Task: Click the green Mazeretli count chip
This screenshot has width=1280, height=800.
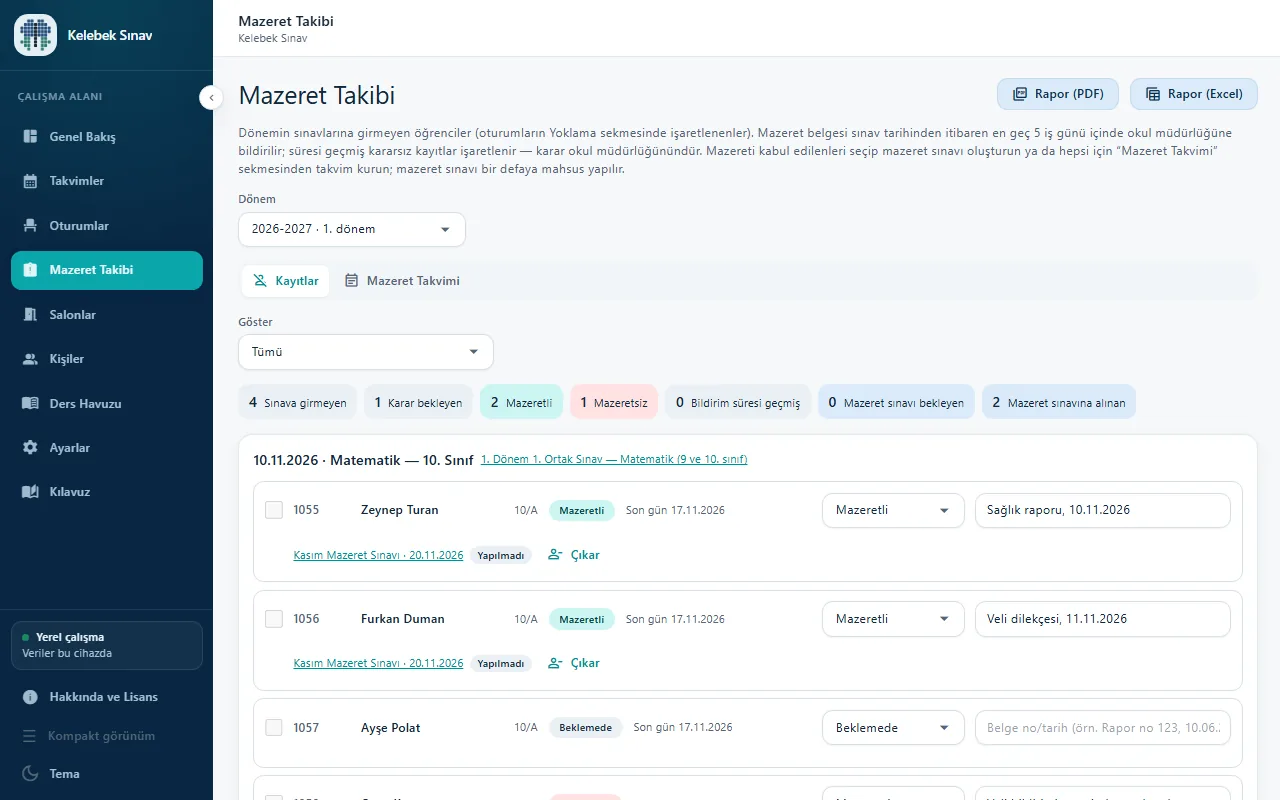Action: [x=521, y=402]
